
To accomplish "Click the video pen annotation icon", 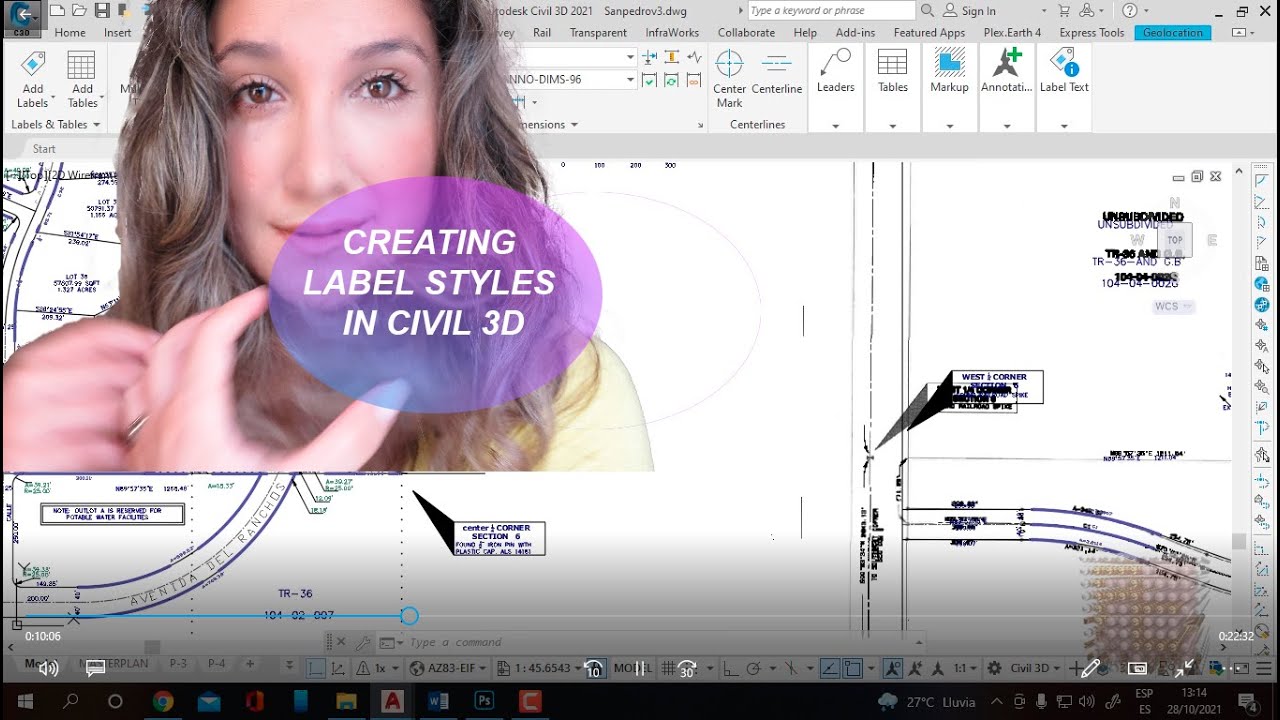I will click(1090, 668).
